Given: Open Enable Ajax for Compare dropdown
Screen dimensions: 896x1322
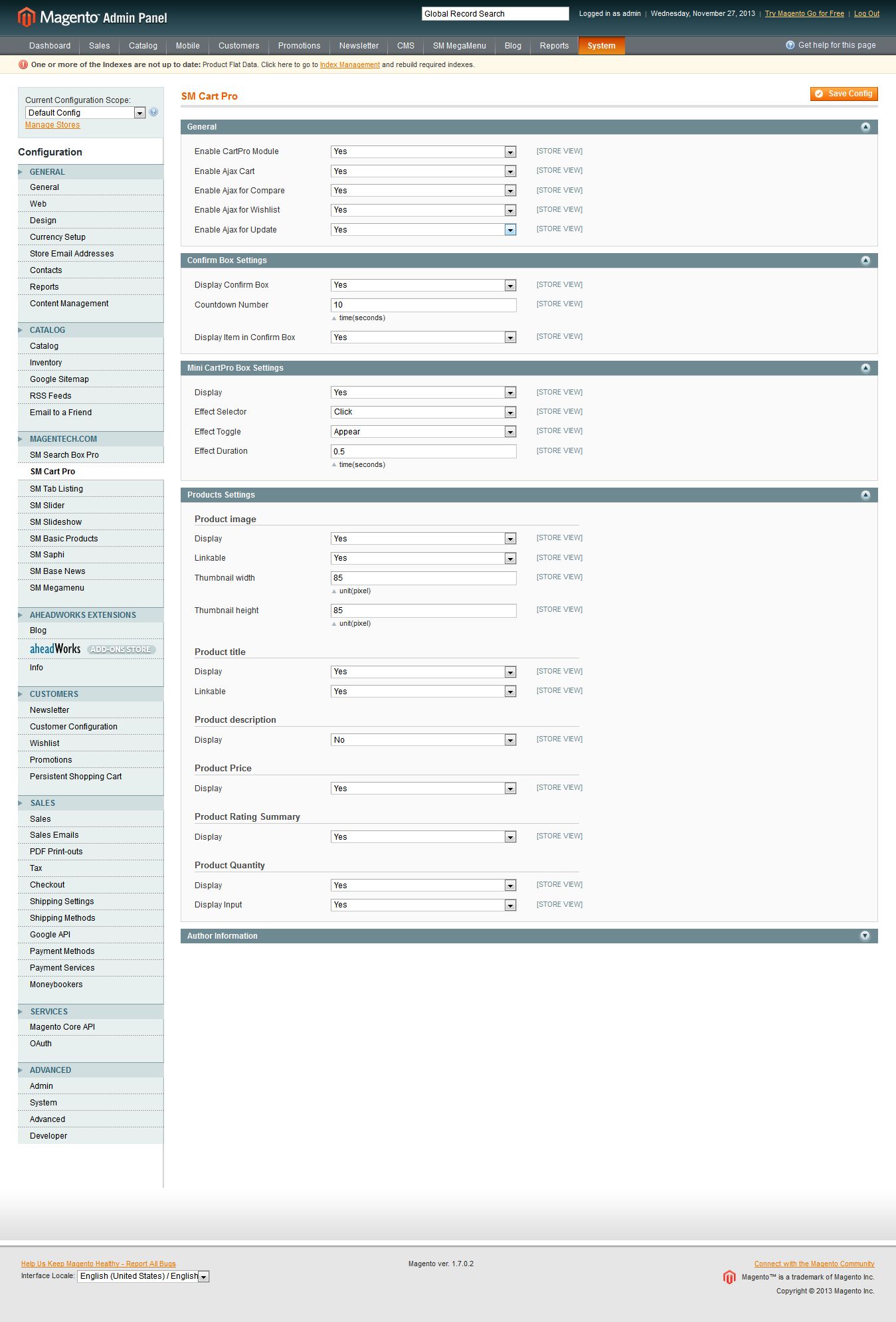Looking at the screenshot, I should coord(423,191).
